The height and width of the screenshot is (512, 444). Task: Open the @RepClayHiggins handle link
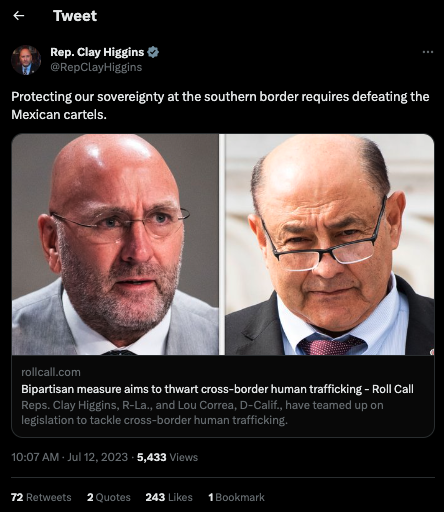[x=96, y=67]
